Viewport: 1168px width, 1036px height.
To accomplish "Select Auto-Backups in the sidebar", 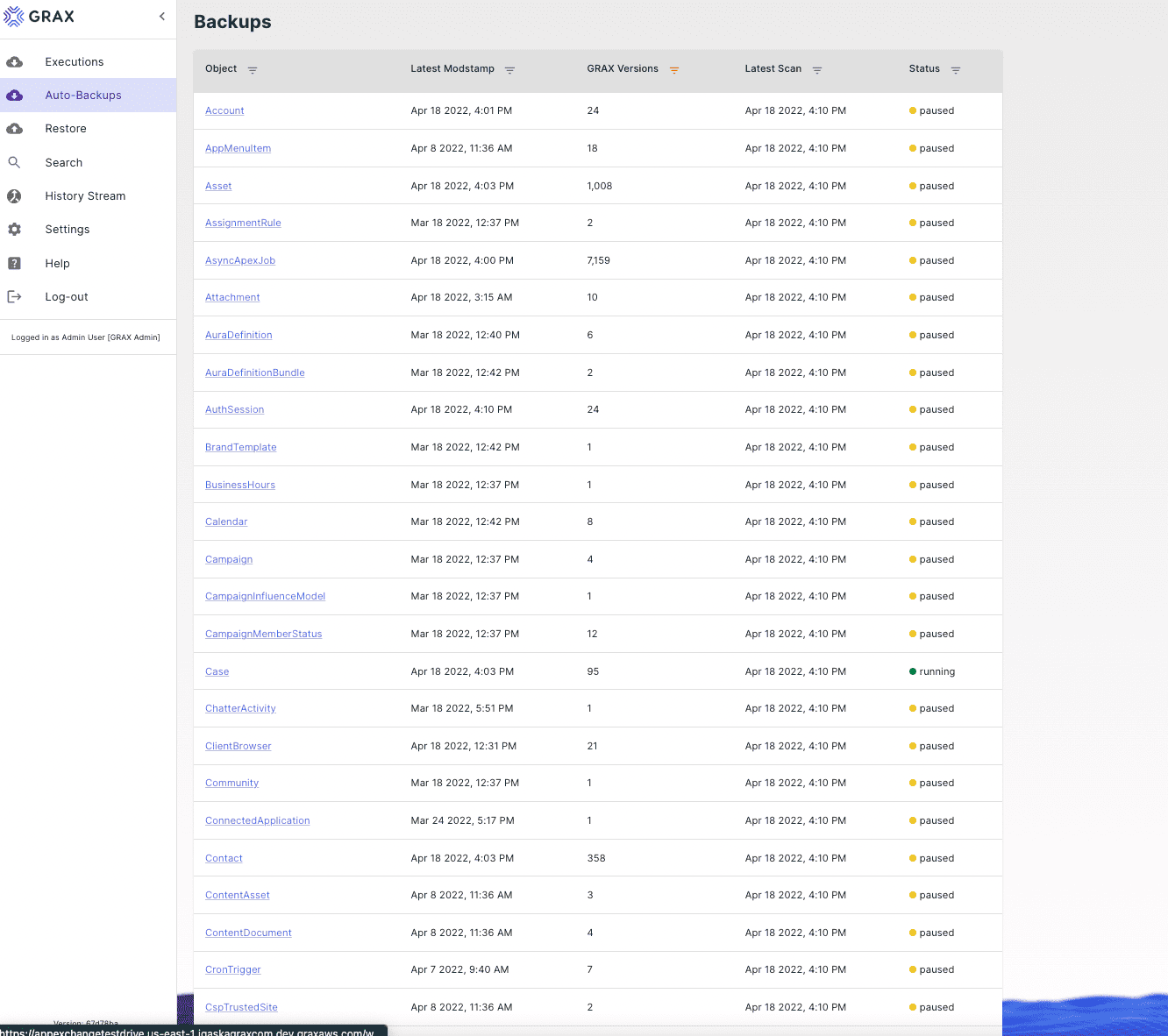I will coord(88,96).
